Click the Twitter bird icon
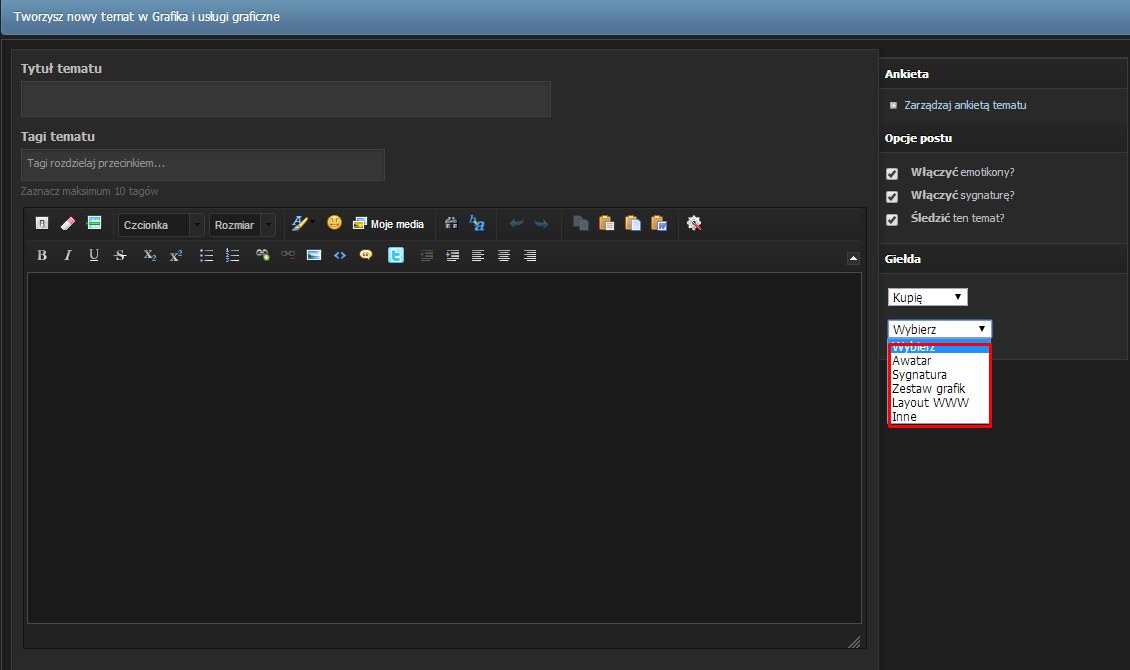 point(396,255)
